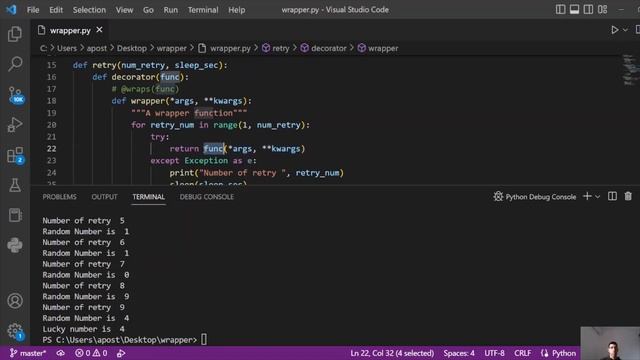Click the editor minimap
Image resolution: width=640 pixels, height=360 pixels.
pyautogui.click(x=630, y=69)
